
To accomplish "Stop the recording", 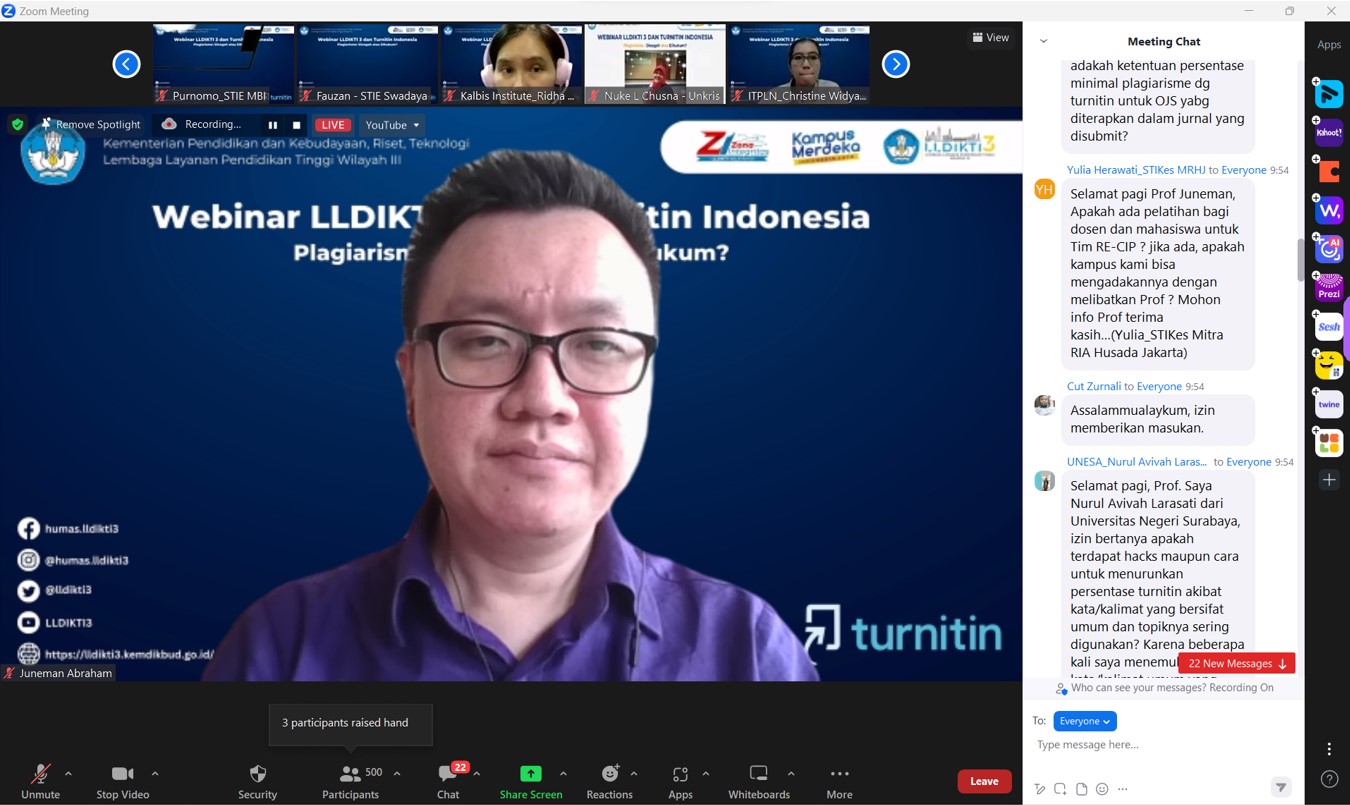I will 296,125.
